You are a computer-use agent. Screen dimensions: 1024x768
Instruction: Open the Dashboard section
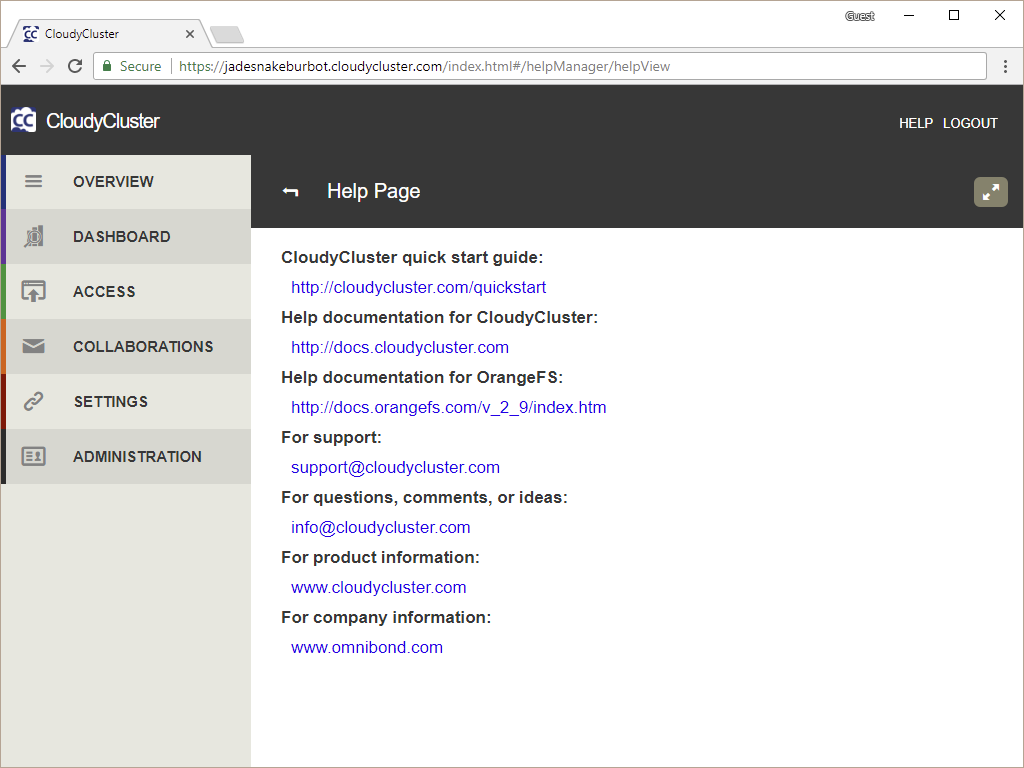point(128,236)
